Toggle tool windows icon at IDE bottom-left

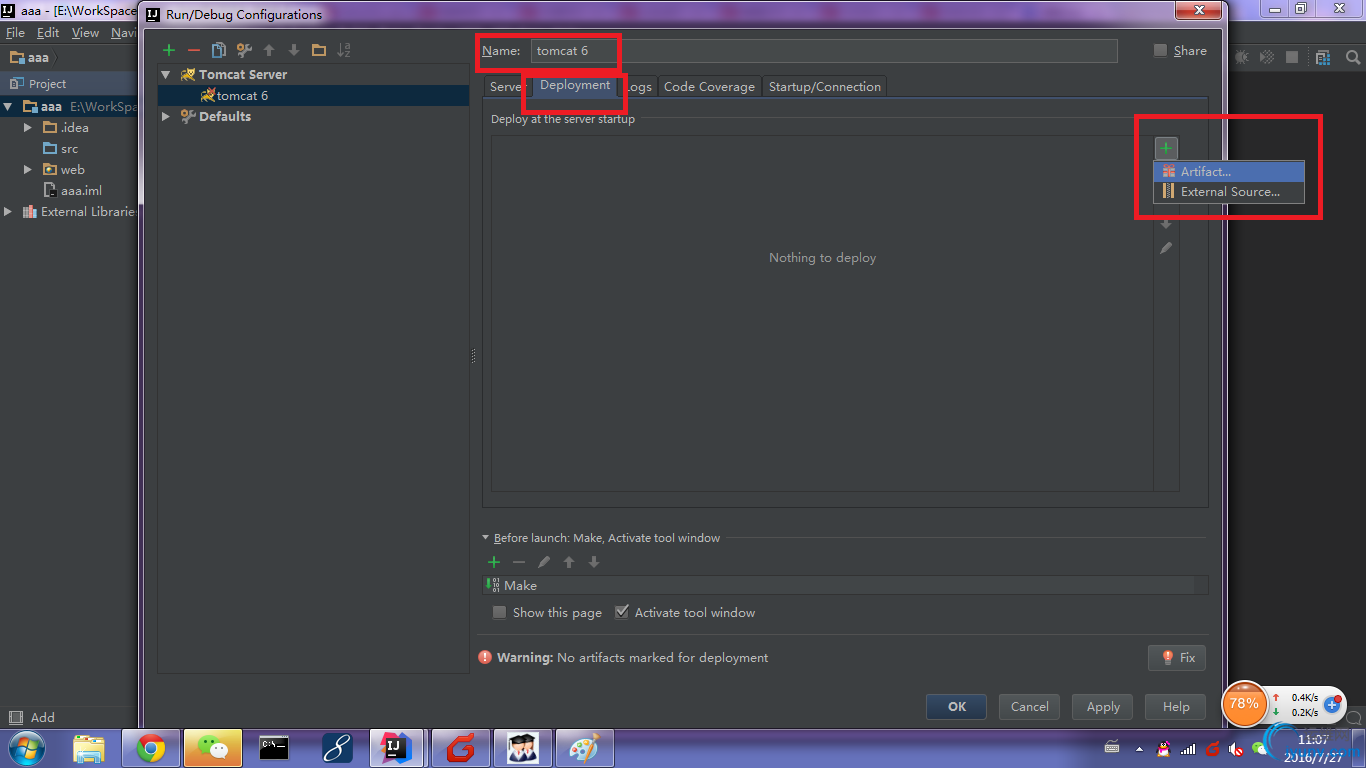click(x=15, y=717)
